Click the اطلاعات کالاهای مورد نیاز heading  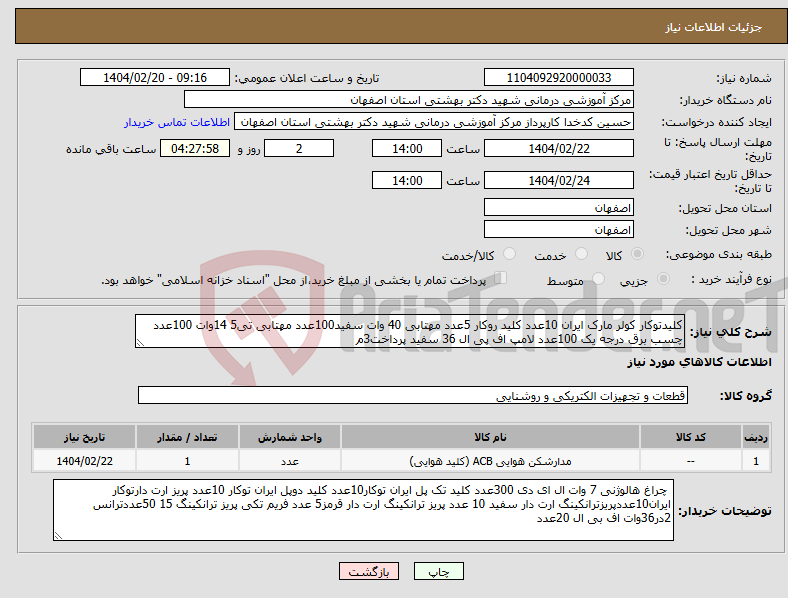click(x=699, y=362)
